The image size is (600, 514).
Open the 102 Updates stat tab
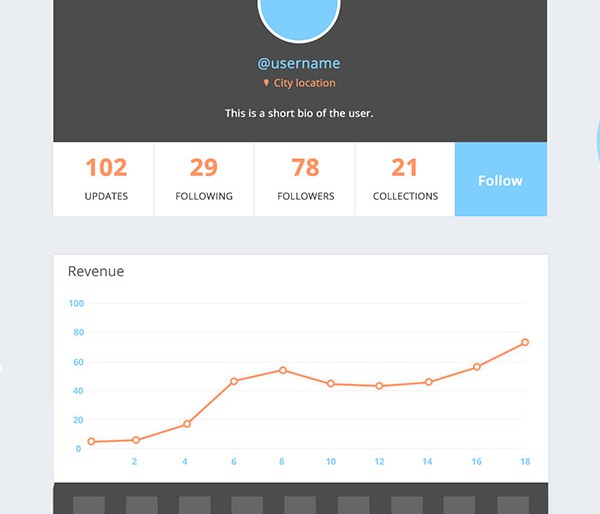point(104,179)
